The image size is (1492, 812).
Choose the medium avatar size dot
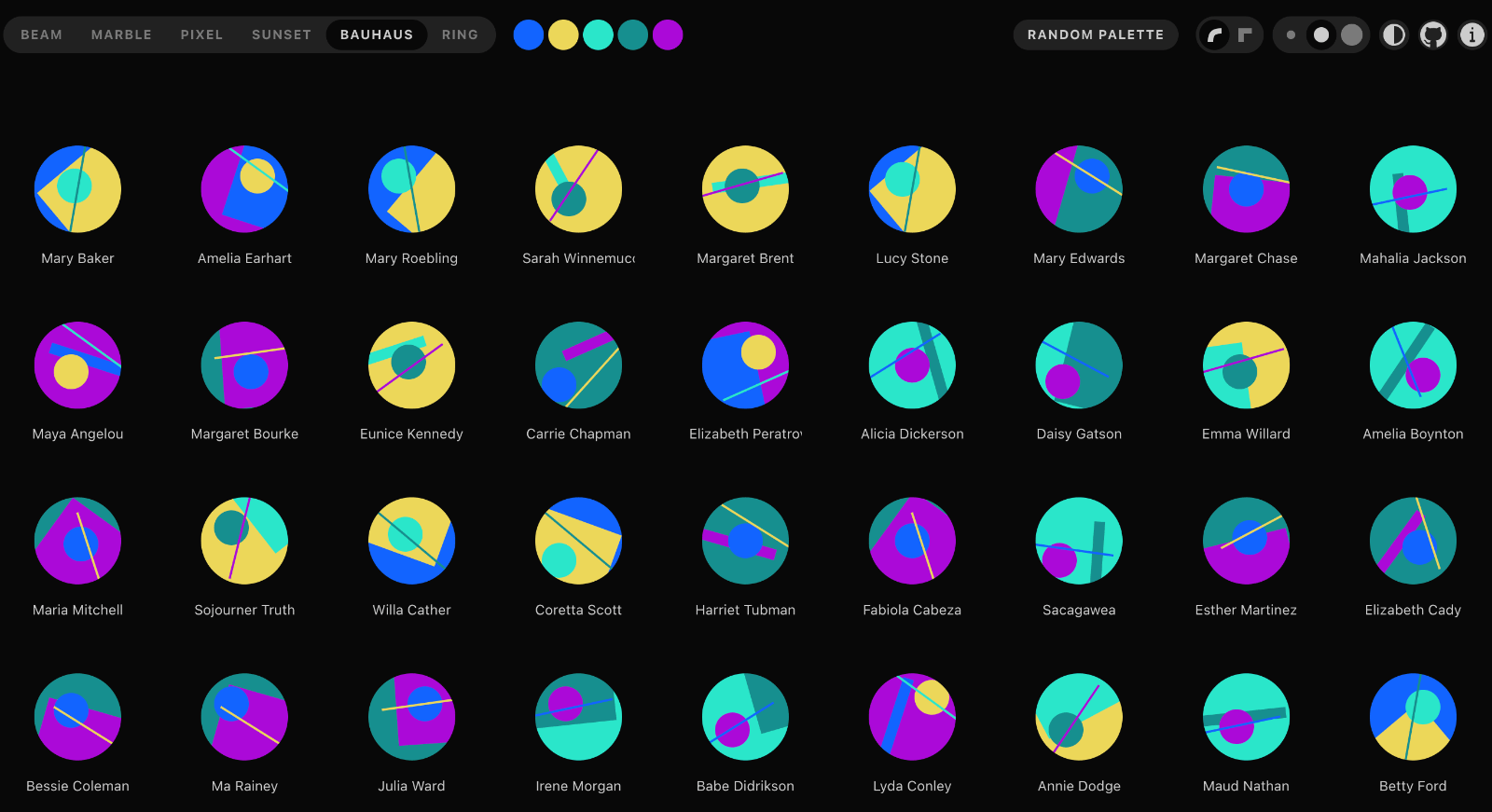[x=1320, y=35]
